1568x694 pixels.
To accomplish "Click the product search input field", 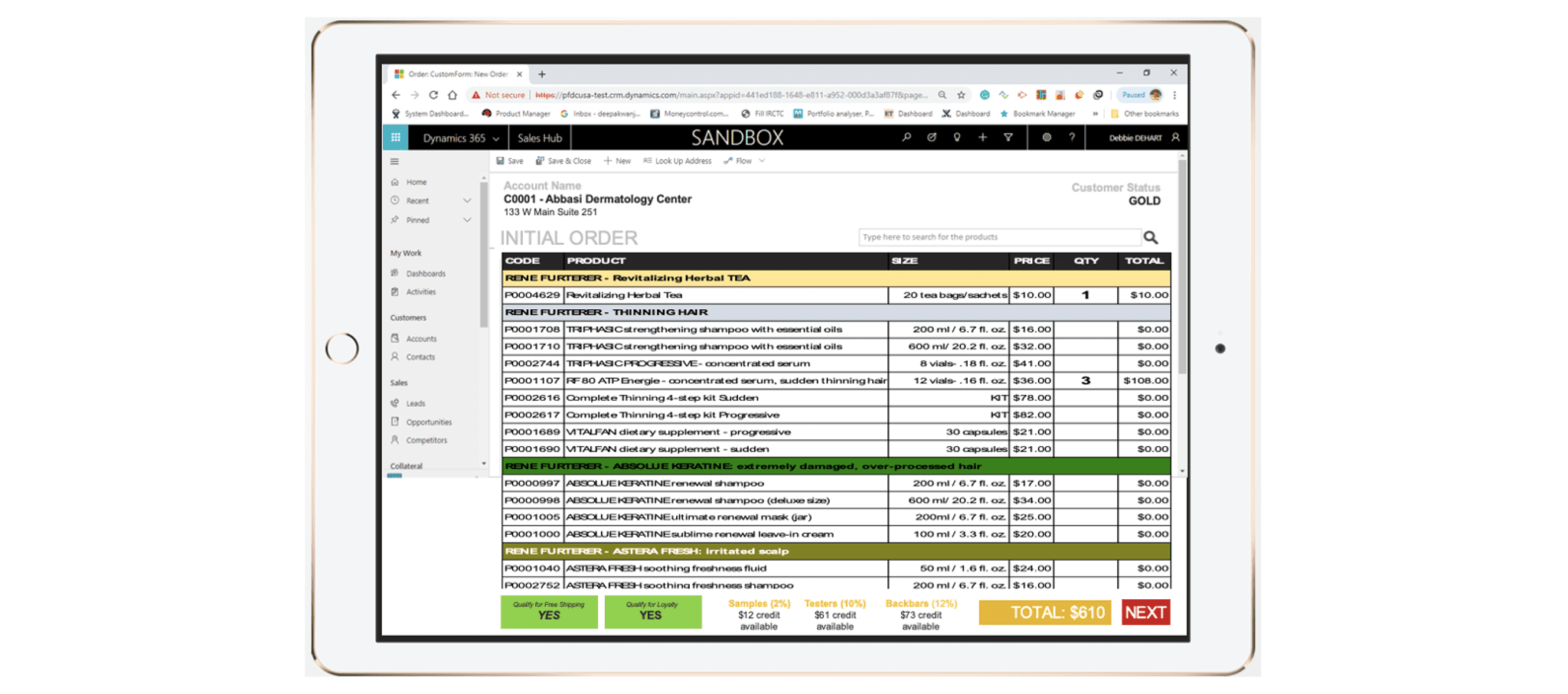I will coord(999,237).
